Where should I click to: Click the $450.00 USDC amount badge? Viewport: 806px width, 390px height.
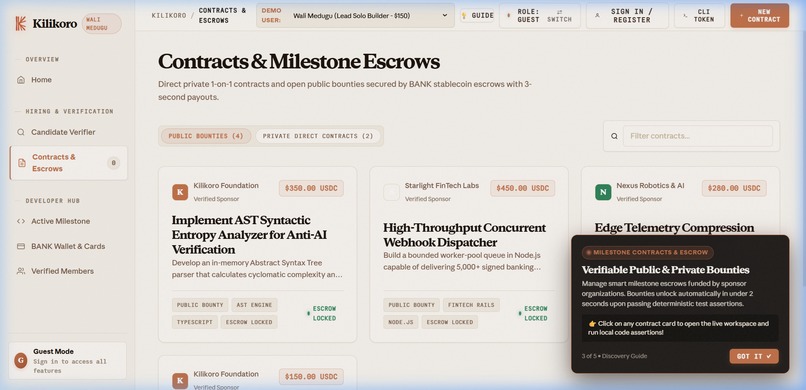coord(522,188)
